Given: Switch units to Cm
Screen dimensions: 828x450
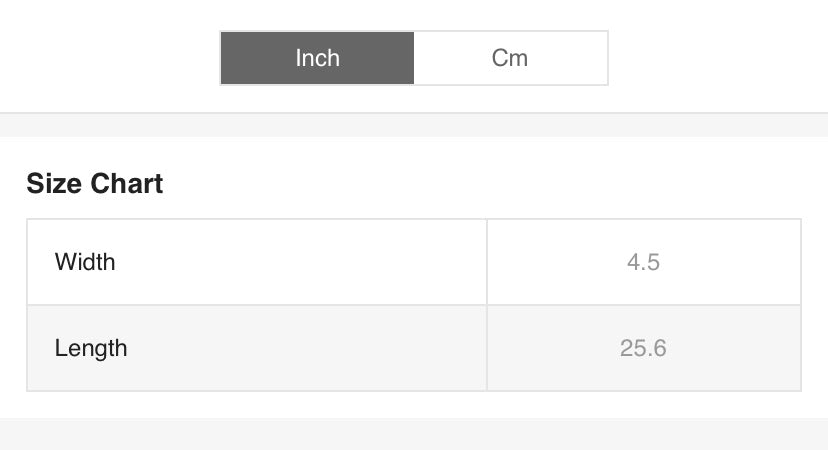Looking at the screenshot, I should (510, 58).
